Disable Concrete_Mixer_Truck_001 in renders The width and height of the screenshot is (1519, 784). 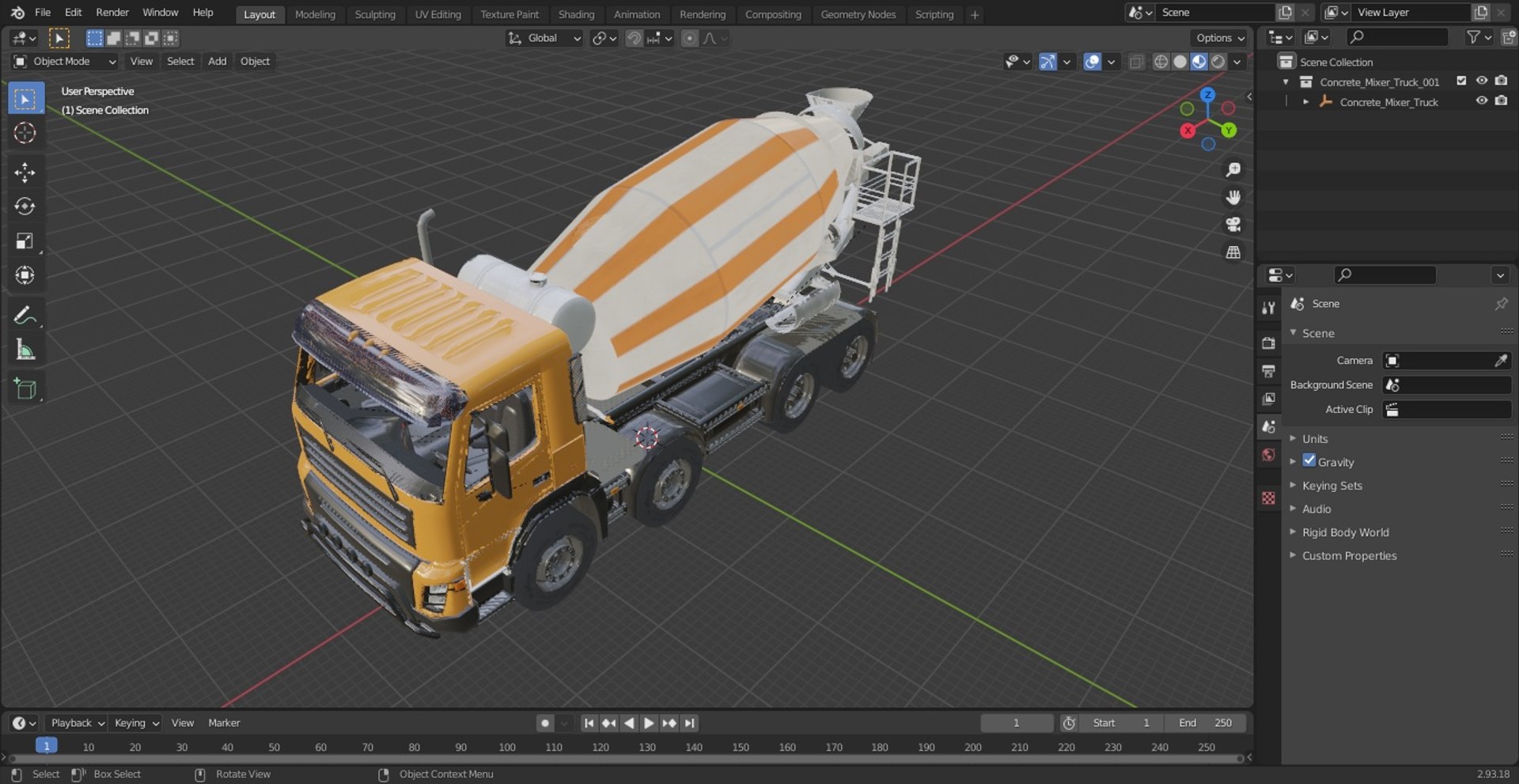point(1501,81)
